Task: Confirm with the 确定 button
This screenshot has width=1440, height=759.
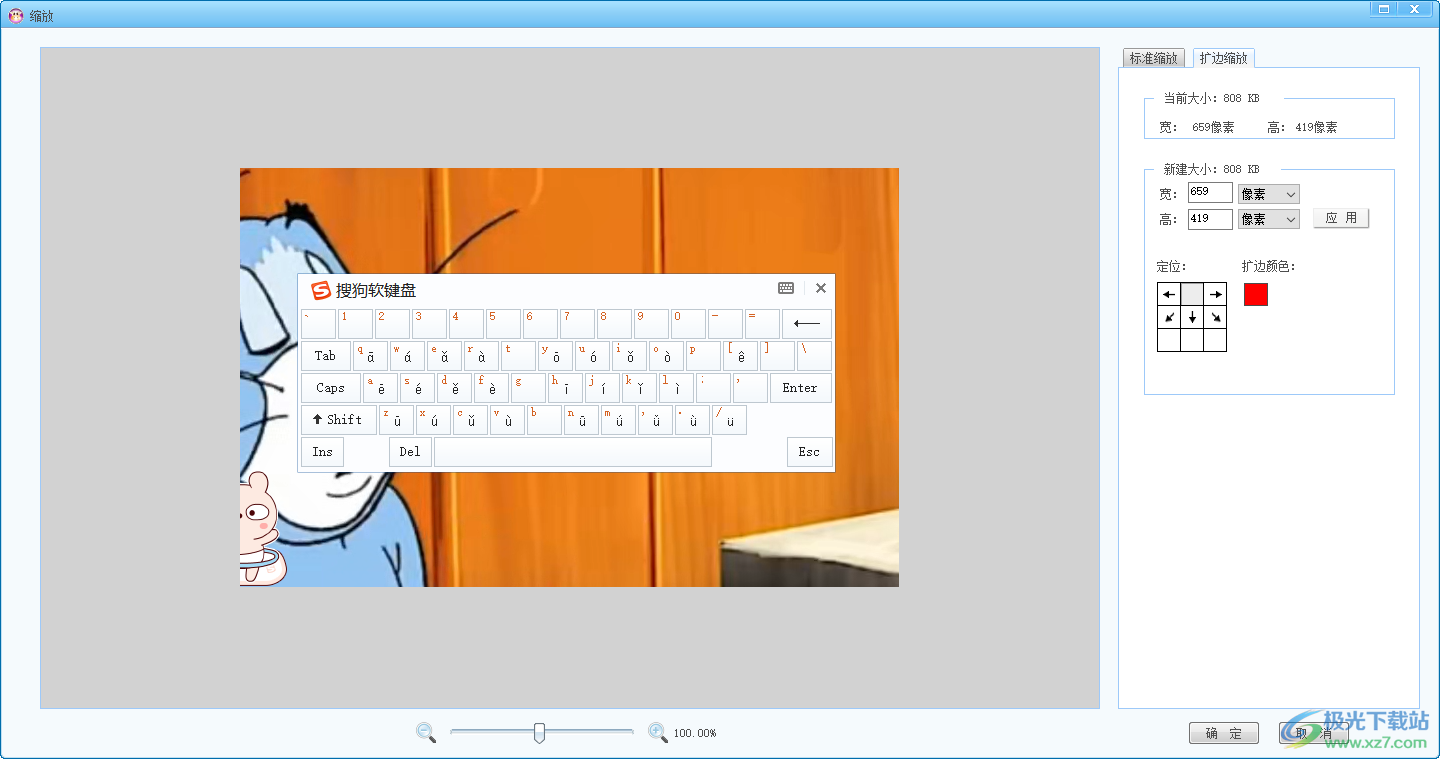Action: click(1224, 733)
